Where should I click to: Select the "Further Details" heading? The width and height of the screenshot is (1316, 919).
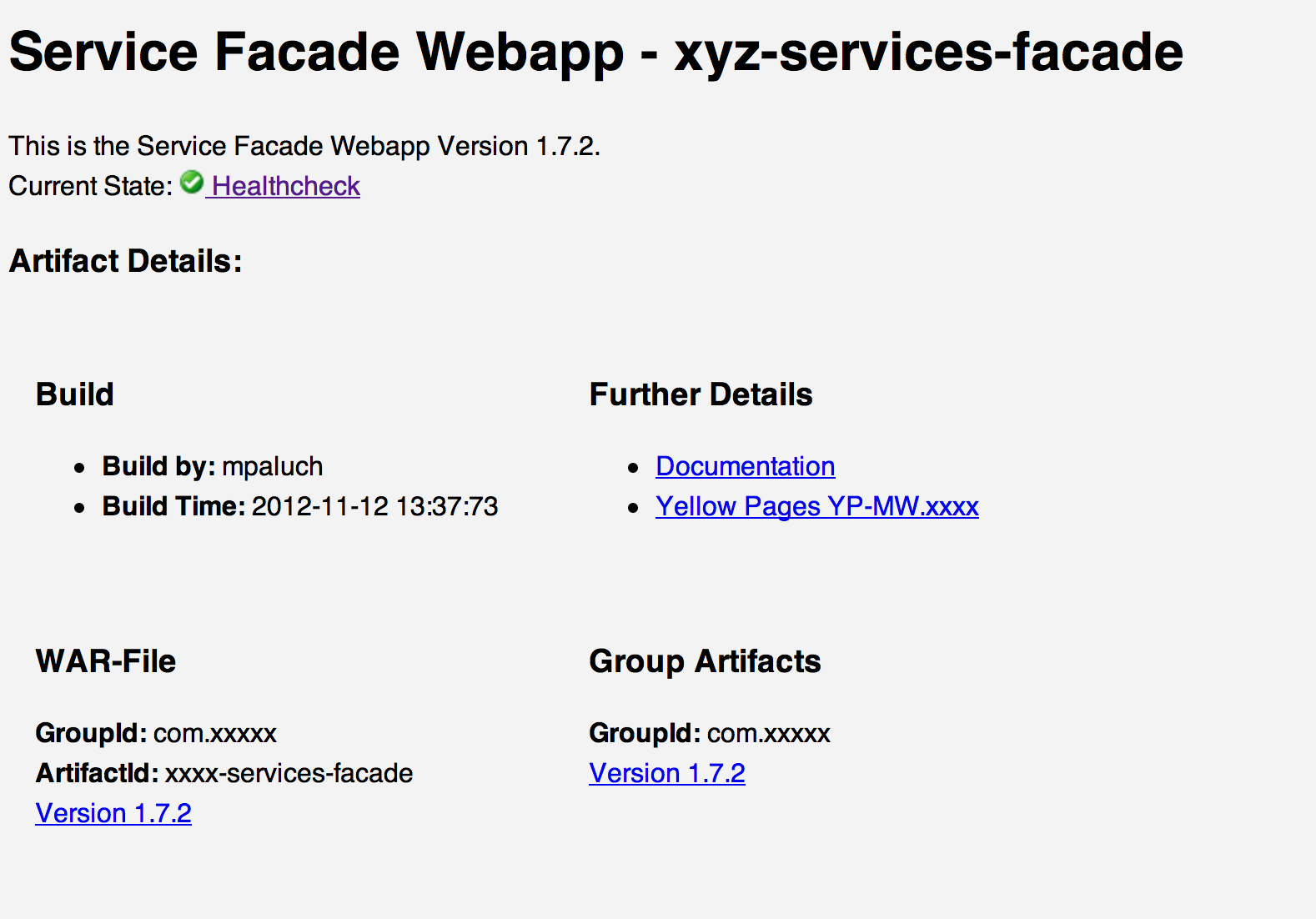701,394
